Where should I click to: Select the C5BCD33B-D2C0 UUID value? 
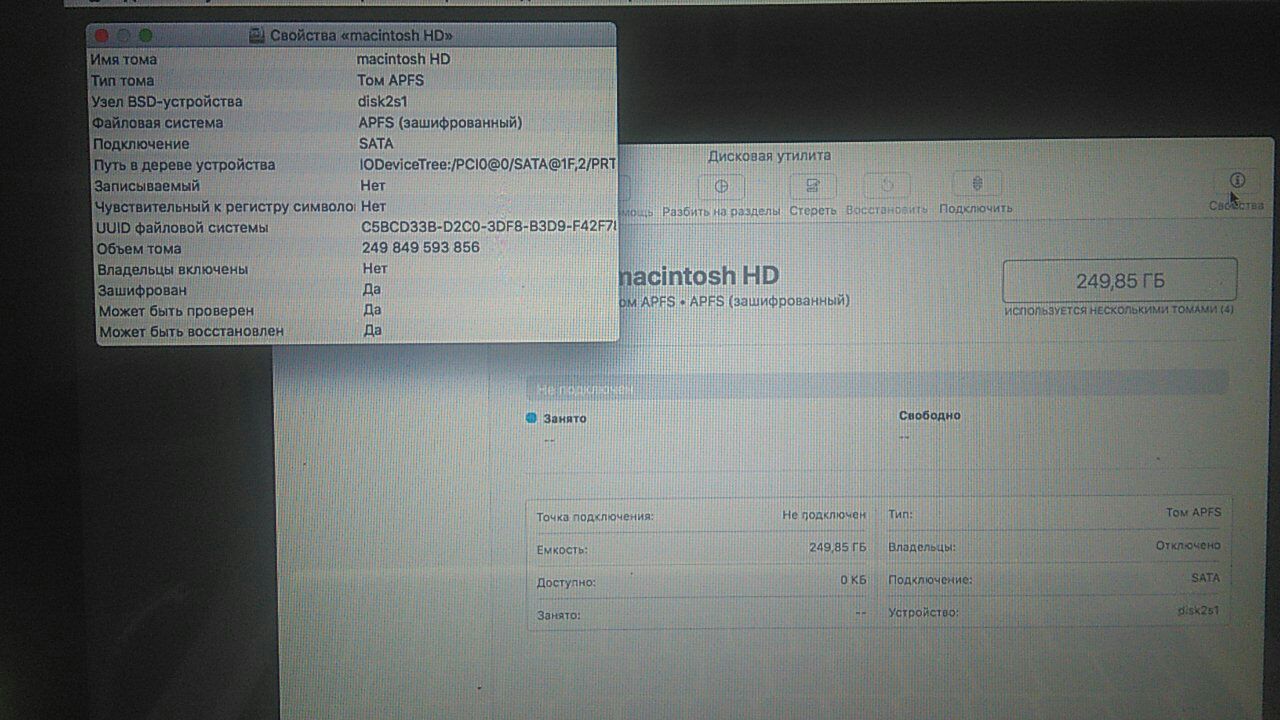(x=489, y=227)
